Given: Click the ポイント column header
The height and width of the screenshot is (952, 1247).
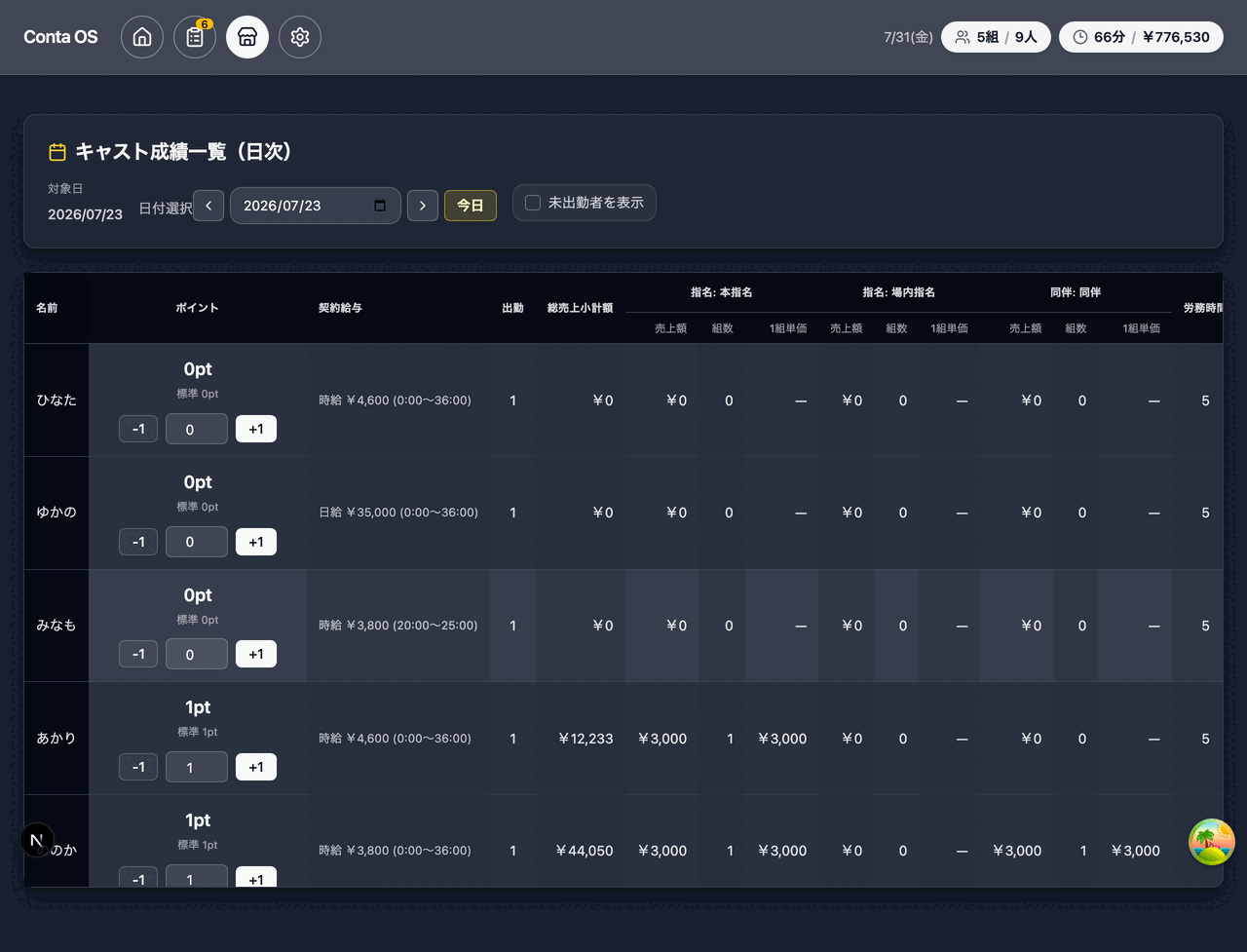Looking at the screenshot, I should (197, 308).
